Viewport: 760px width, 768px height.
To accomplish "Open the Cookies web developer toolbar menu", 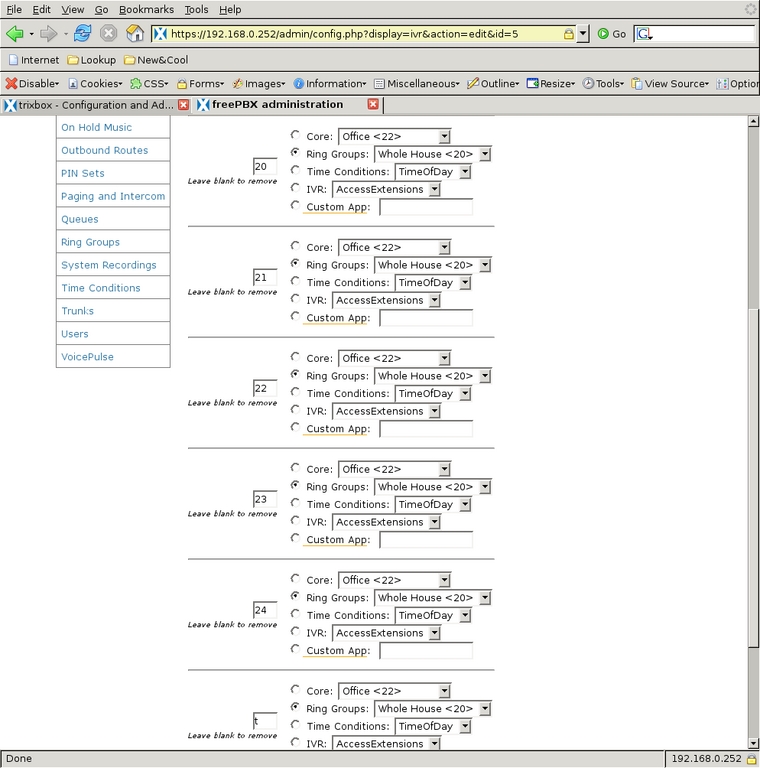I will tap(98, 84).
